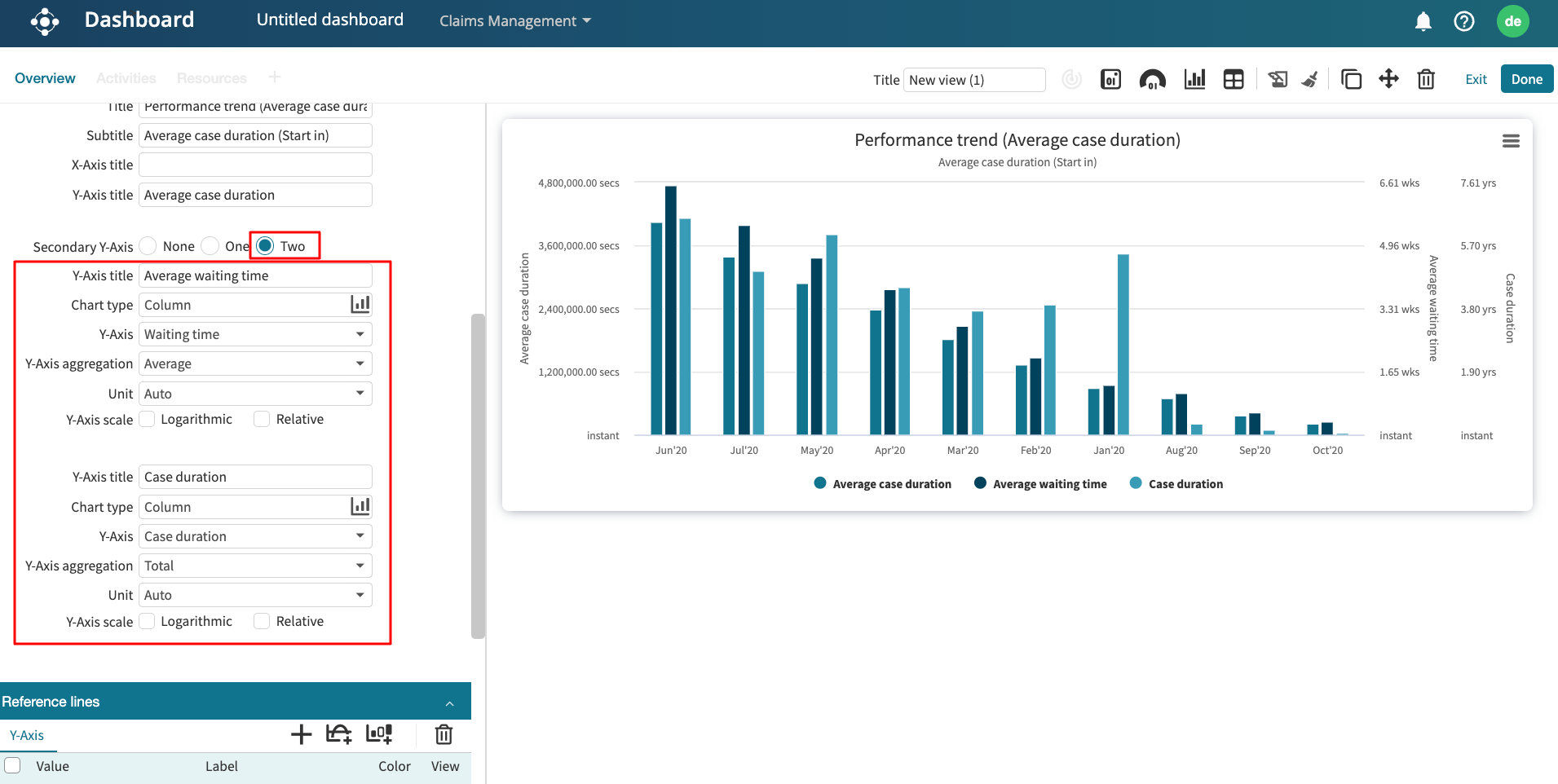
Task: Add a table widget to the dashboard
Action: 1234,79
